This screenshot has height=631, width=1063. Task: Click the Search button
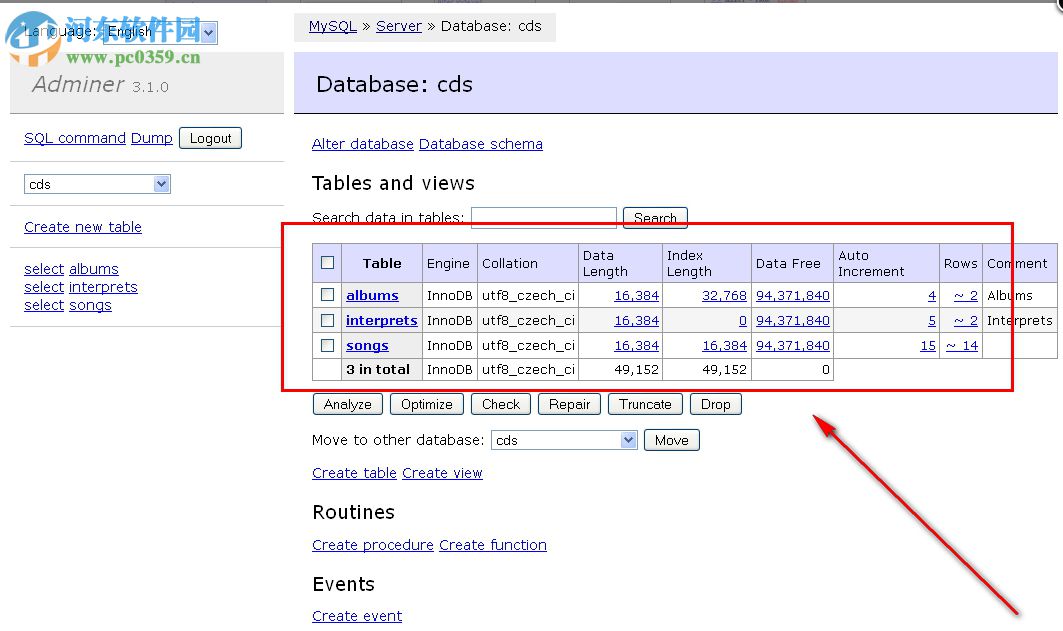point(655,218)
